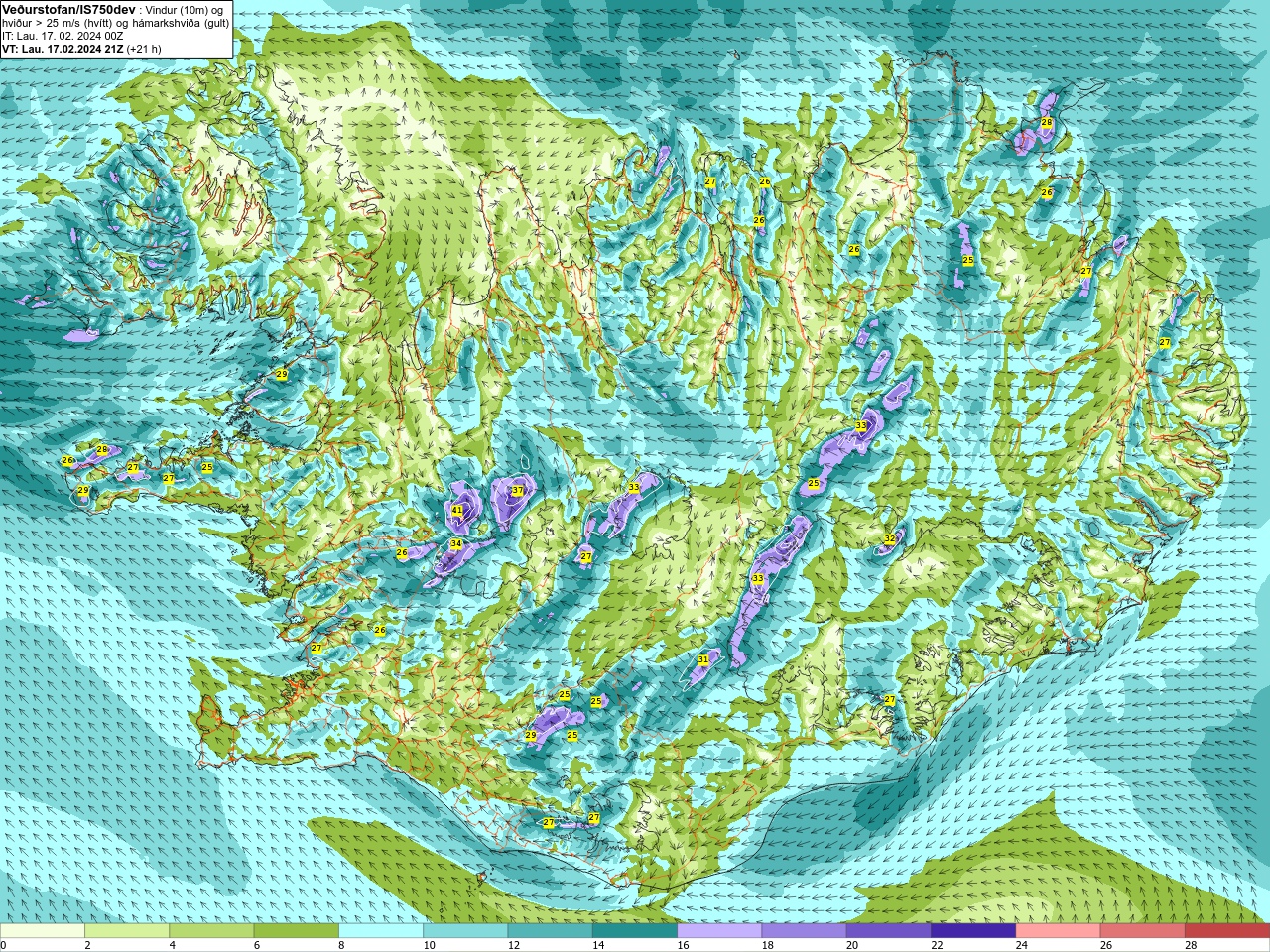Screen dimensions: 1270x952
Task: Select the yellow gust label reading 37
Action: pyautogui.click(x=517, y=490)
